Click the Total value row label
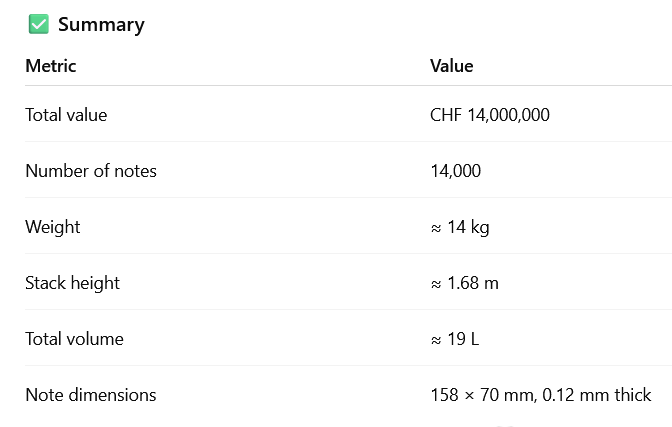Viewport: 672px width, 427px height. click(66, 115)
